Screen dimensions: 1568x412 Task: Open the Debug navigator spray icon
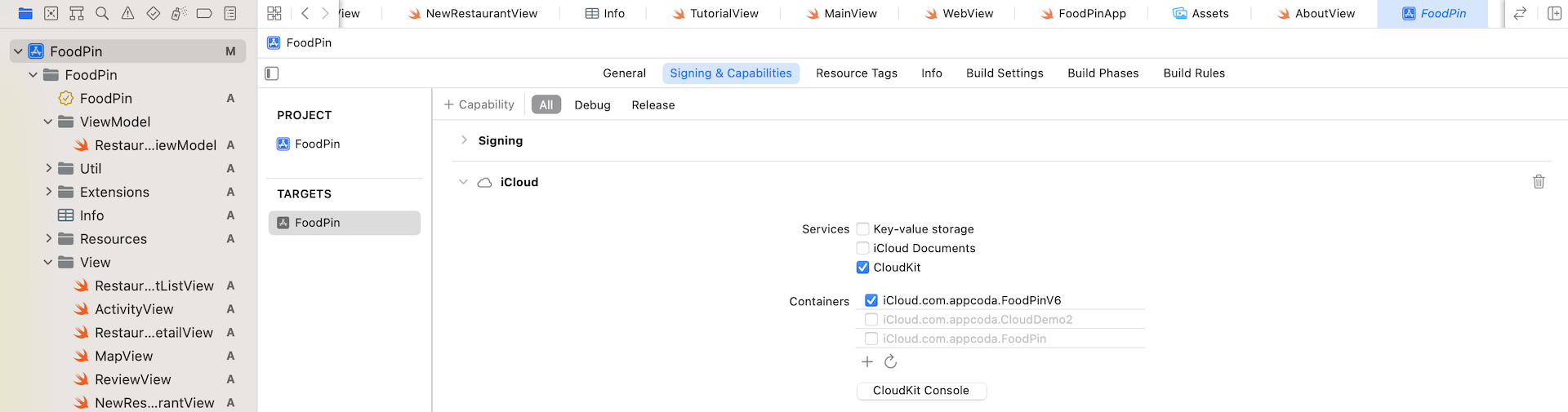[x=179, y=13]
